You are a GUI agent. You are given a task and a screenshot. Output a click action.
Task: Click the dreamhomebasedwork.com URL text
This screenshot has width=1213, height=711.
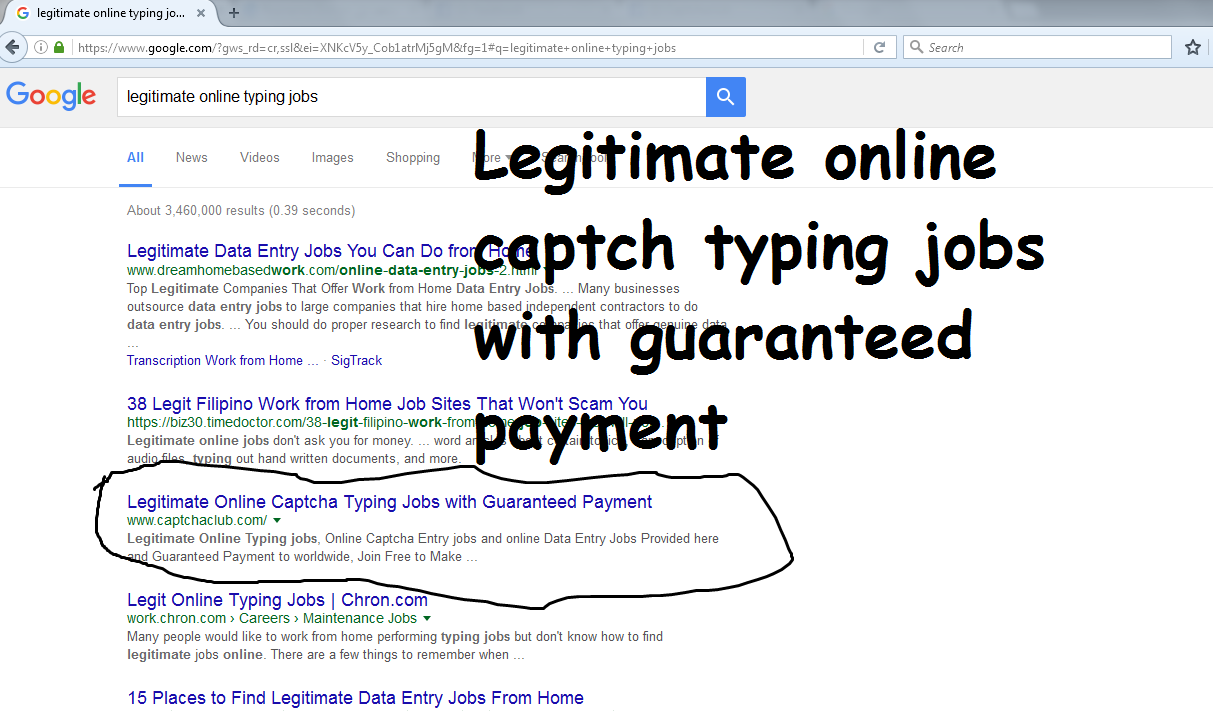coord(332,270)
